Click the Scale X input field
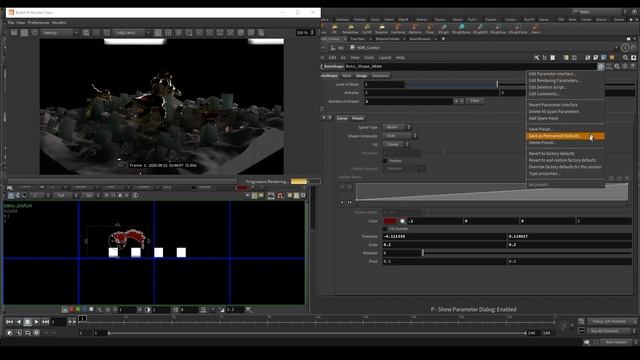Screen dimensions: 640x360 pyautogui.click(x=444, y=244)
